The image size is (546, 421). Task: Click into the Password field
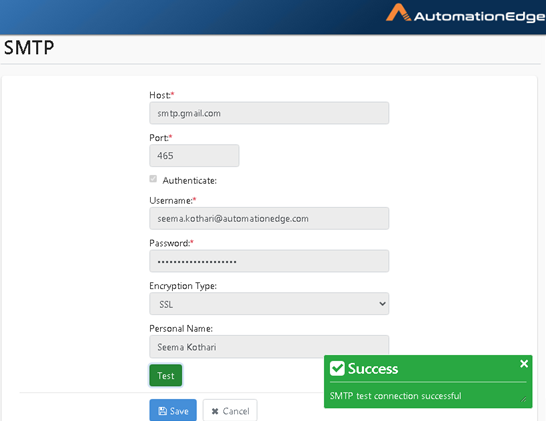point(269,261)
